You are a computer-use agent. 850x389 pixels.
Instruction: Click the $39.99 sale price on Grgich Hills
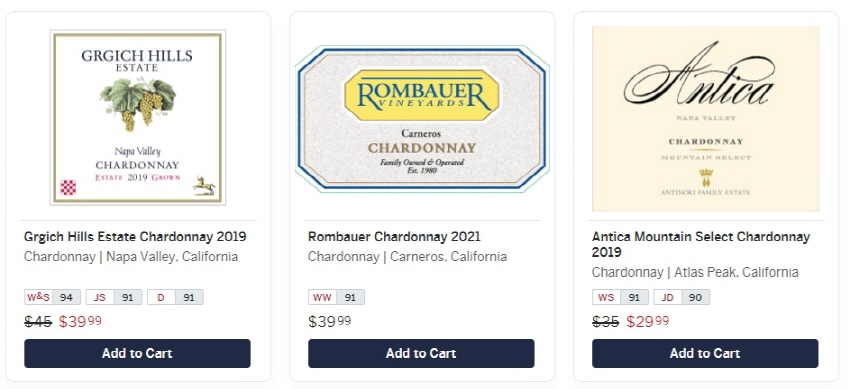[x=80, y=322]
